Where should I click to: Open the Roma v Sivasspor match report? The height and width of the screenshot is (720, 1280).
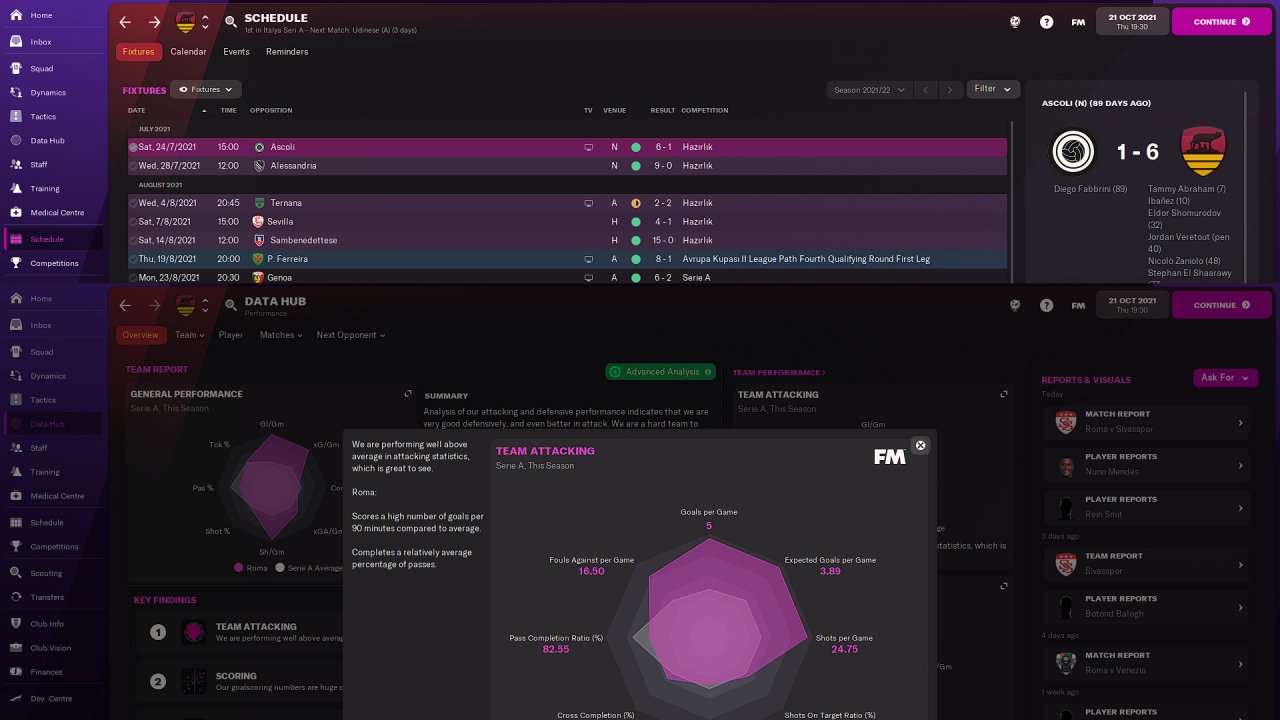click(1149, 421)
